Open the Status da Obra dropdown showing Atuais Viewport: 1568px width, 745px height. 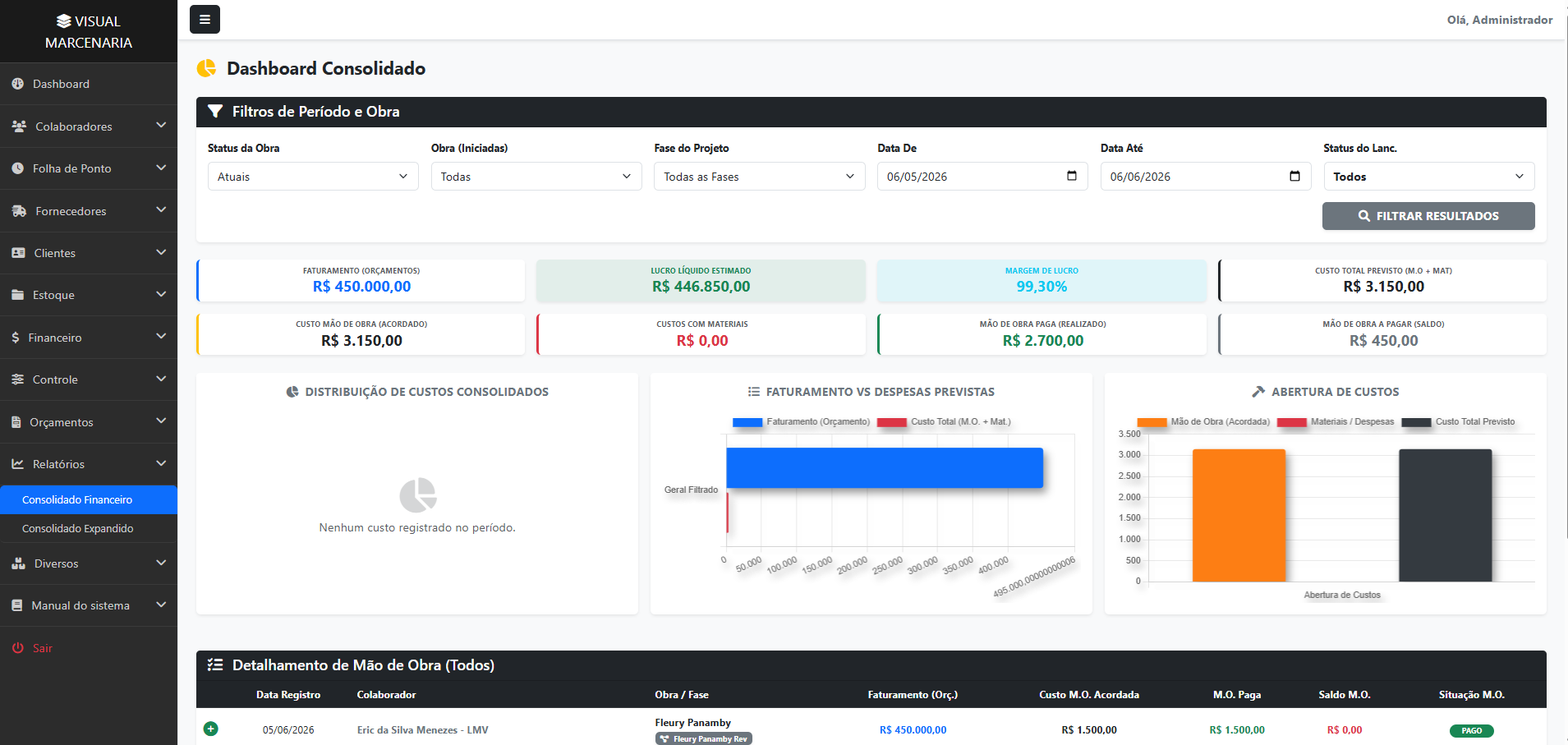click(313, 177)
